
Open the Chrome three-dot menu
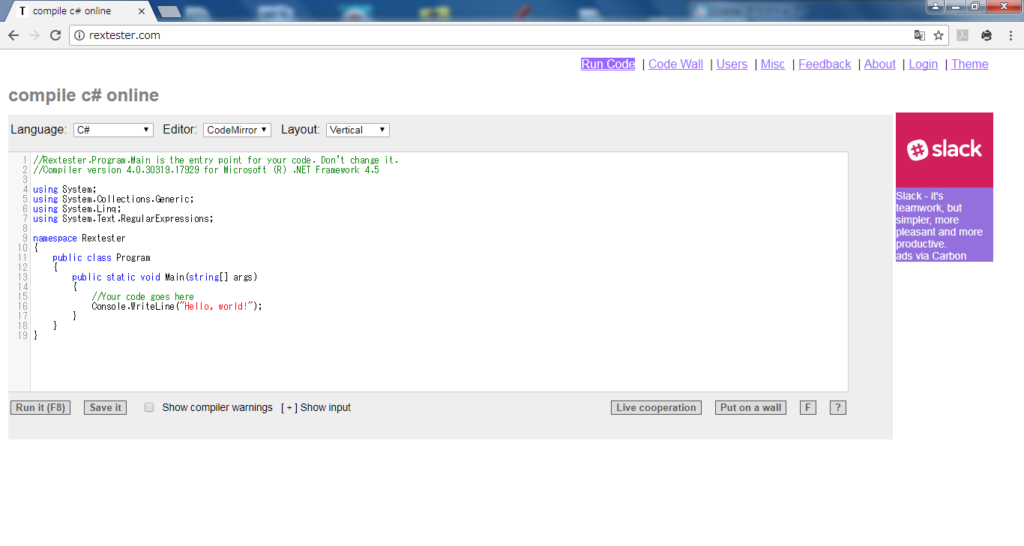pyautogui.click(x=1010, y=35)
